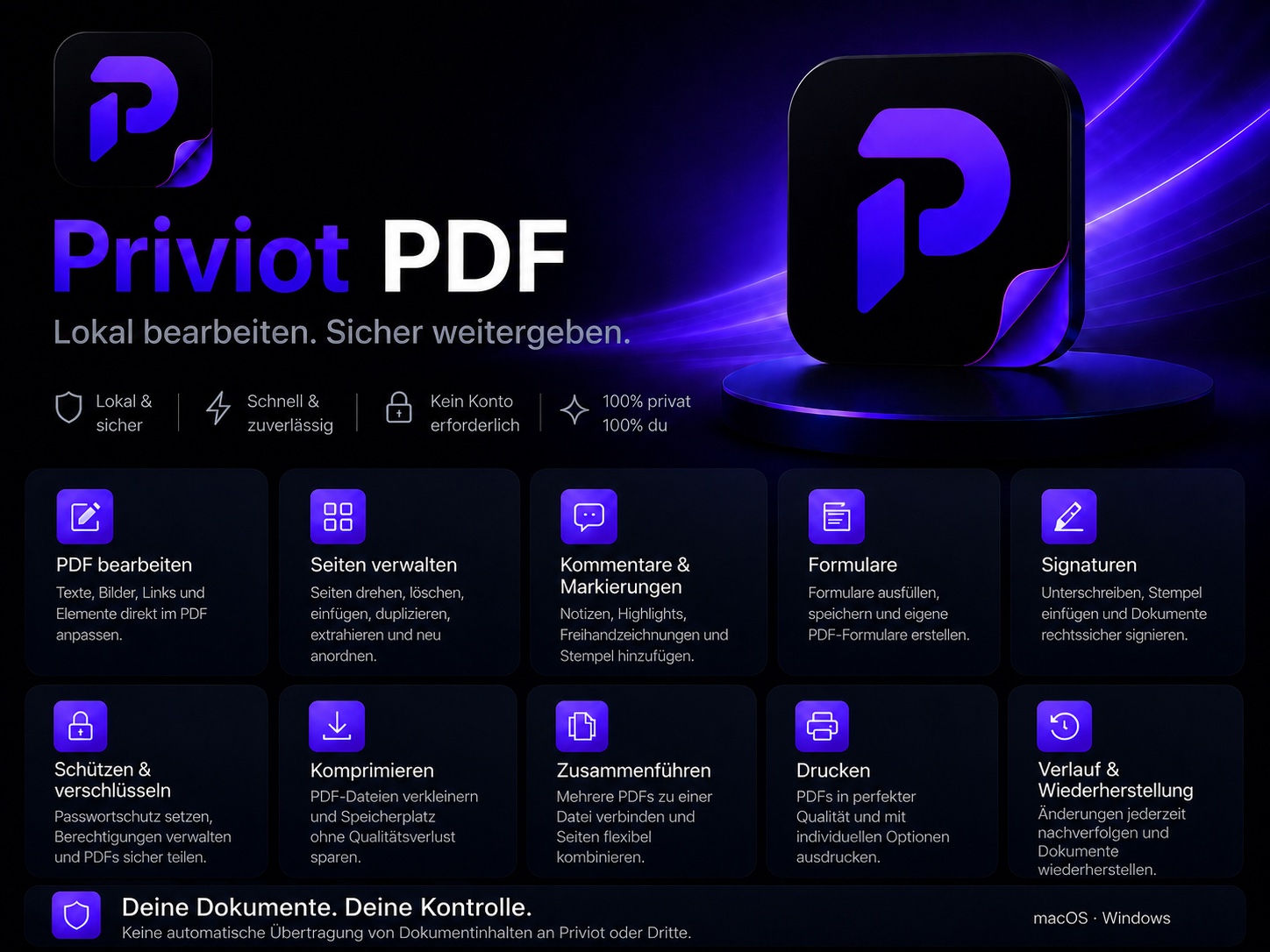Viewport: 1270px width, 952px height.
Task: Click the Kommentare & Markierungen heading
Action: pos(625,575)
